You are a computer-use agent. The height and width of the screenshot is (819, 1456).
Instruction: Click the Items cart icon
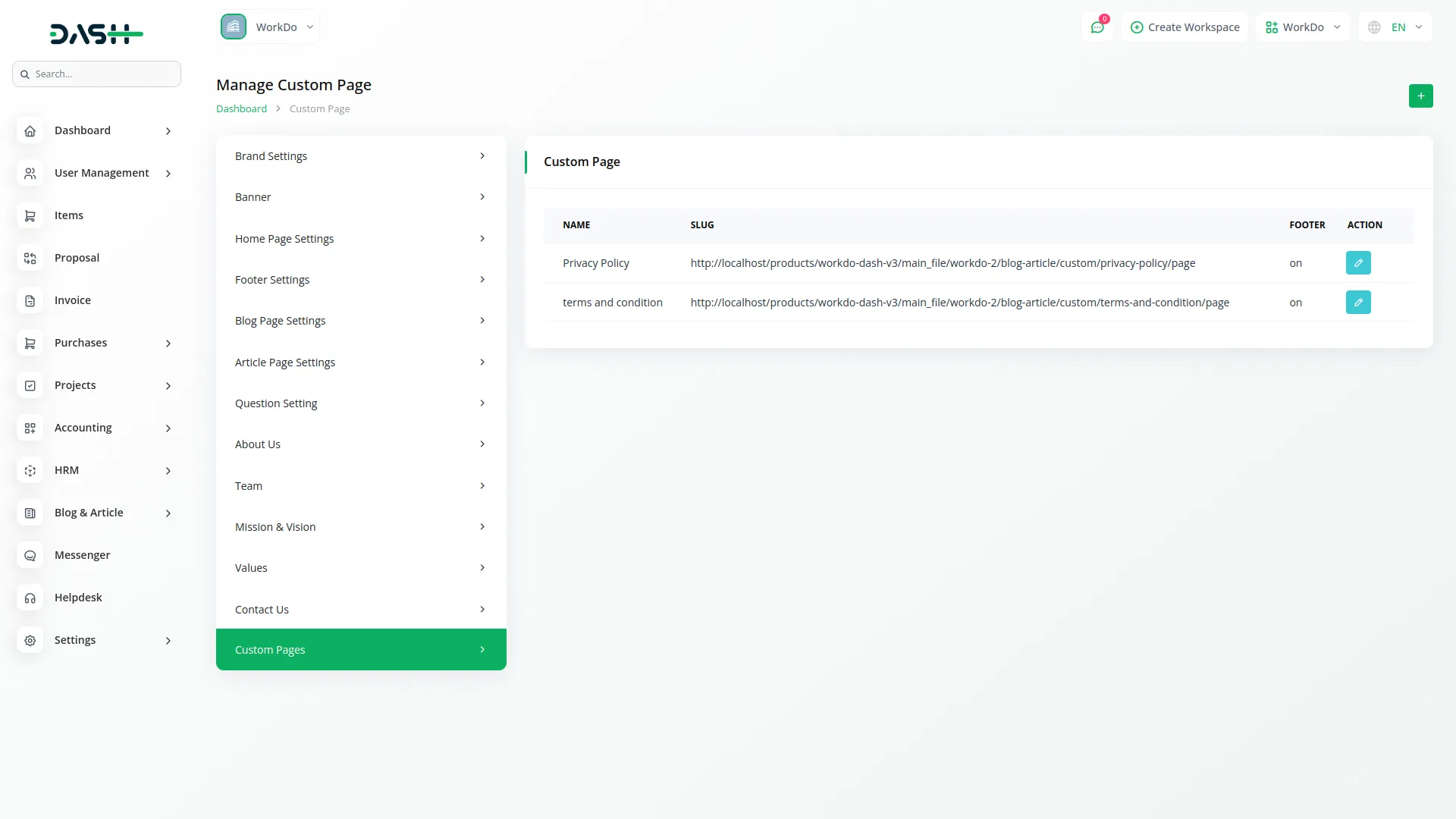coord(30,216)
